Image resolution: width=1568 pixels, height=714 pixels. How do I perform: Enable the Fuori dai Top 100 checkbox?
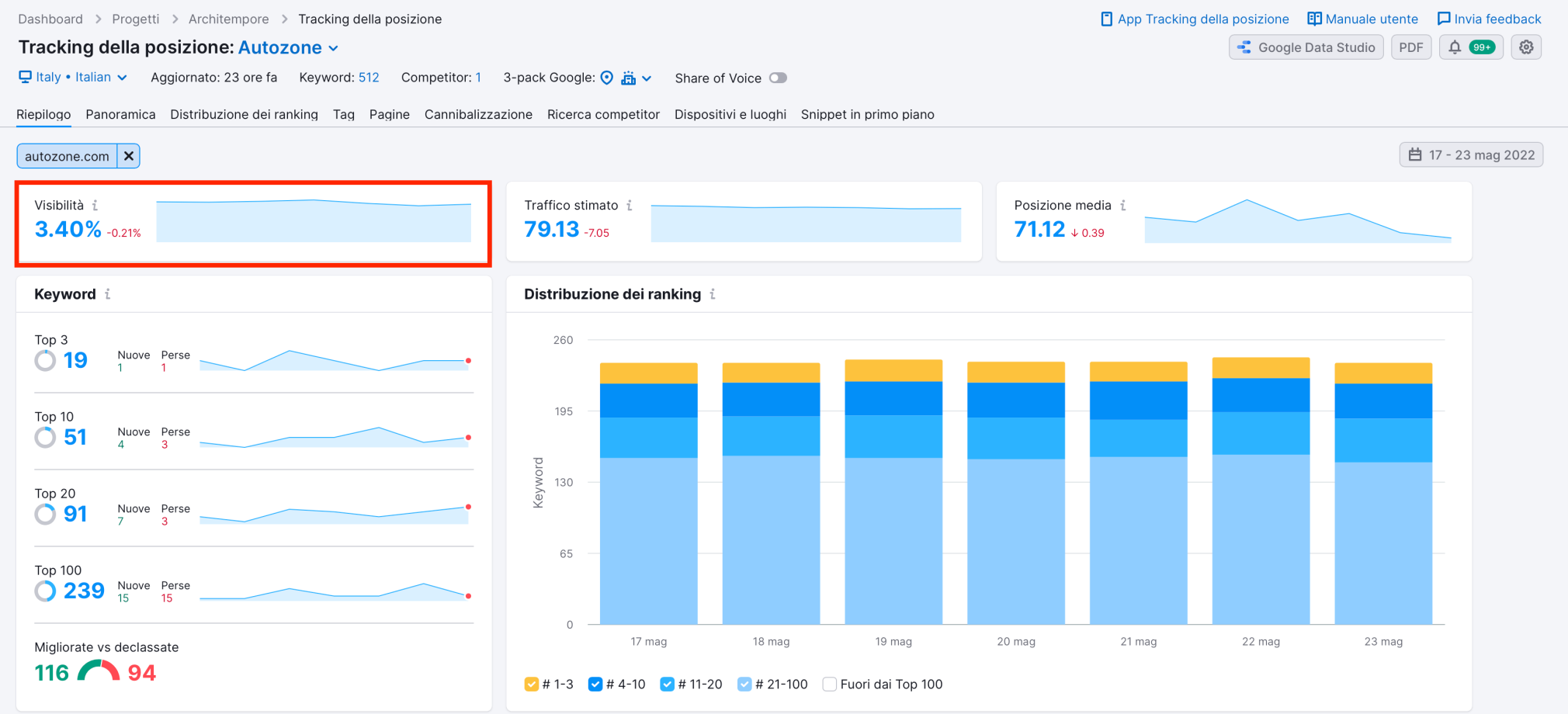pyautogui.click(x=830, y=684)
